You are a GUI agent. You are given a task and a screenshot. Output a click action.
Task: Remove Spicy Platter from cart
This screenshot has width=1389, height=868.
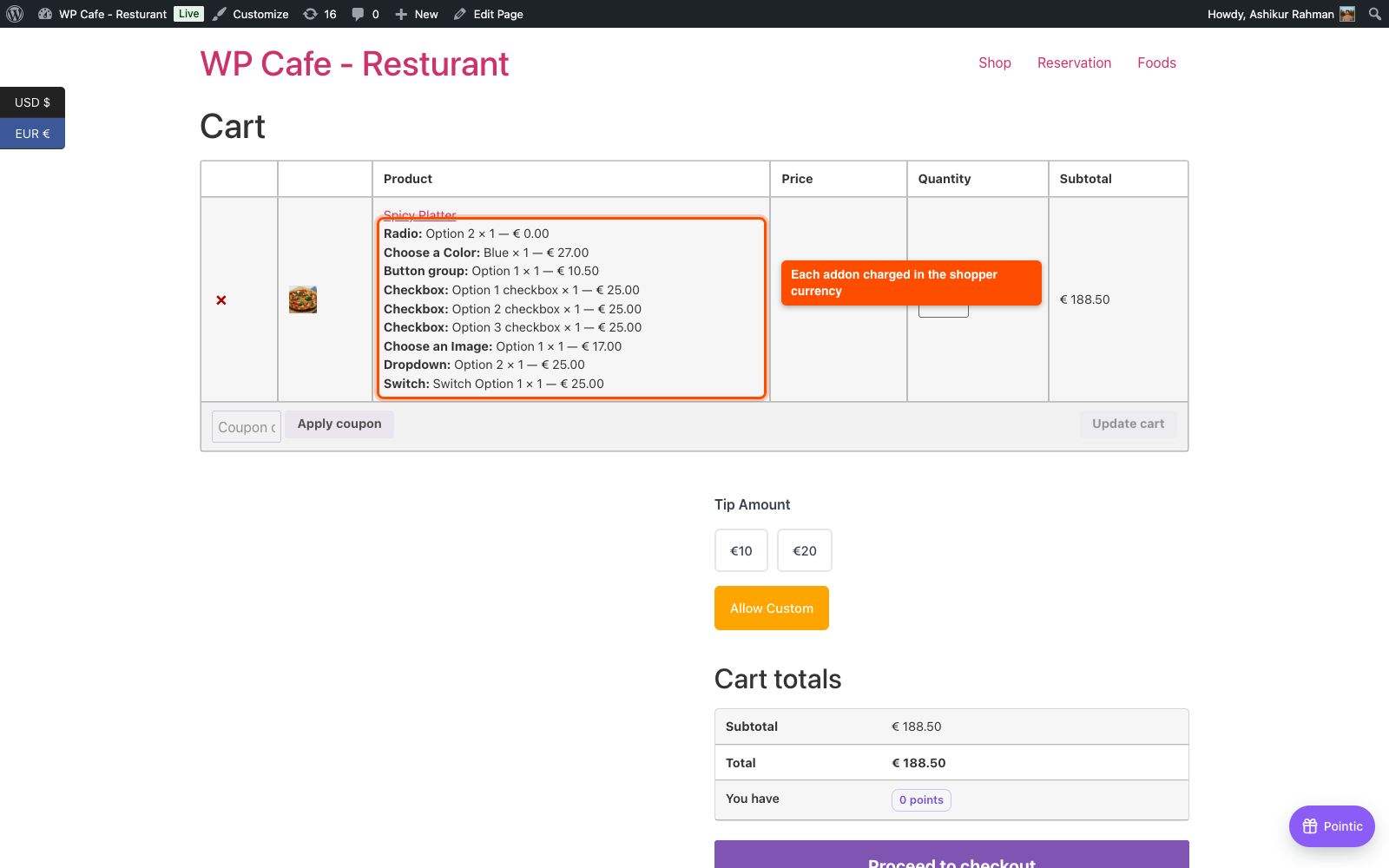[221, 300]
